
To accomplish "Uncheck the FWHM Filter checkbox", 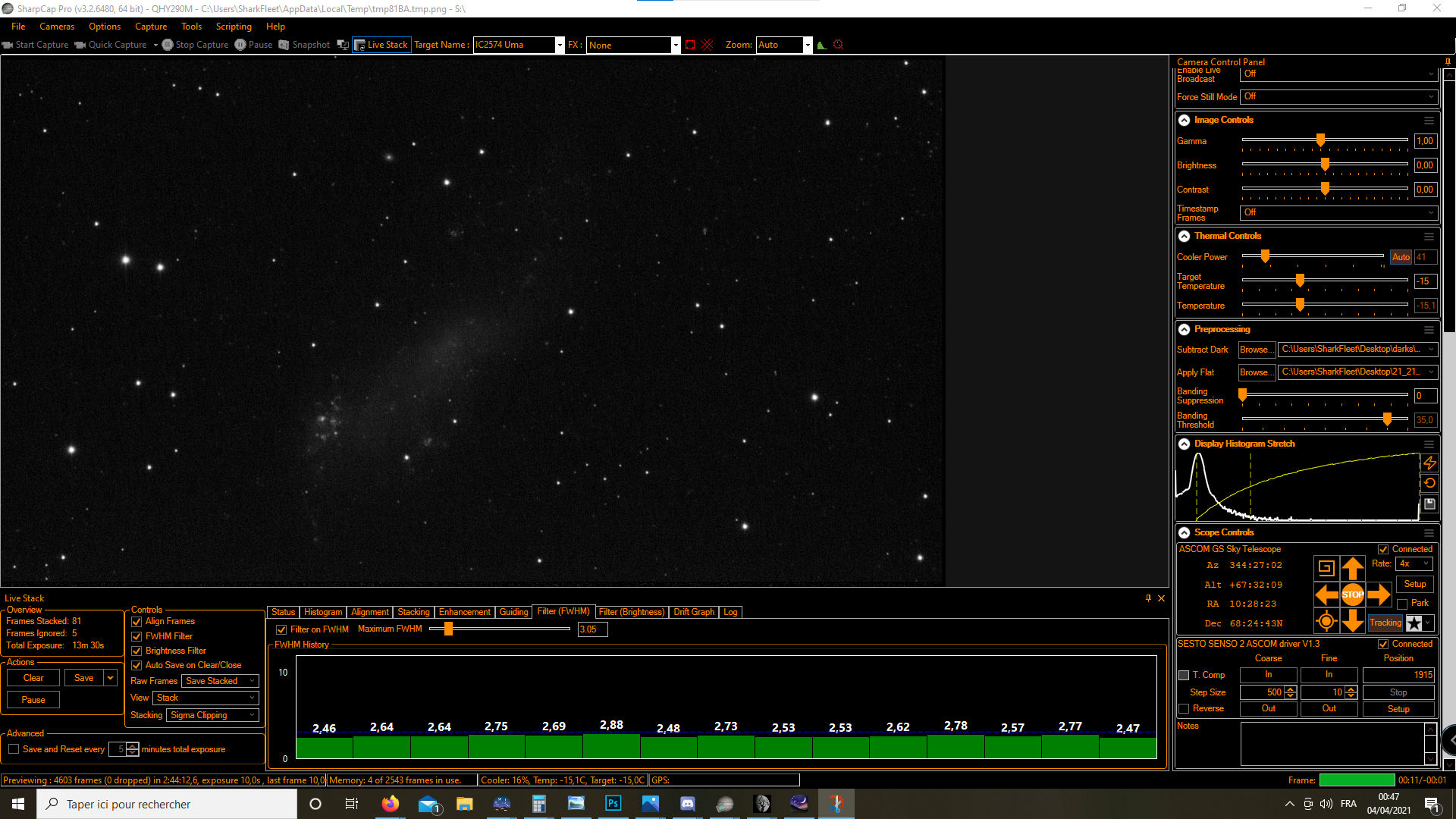I will coord(137,636).
